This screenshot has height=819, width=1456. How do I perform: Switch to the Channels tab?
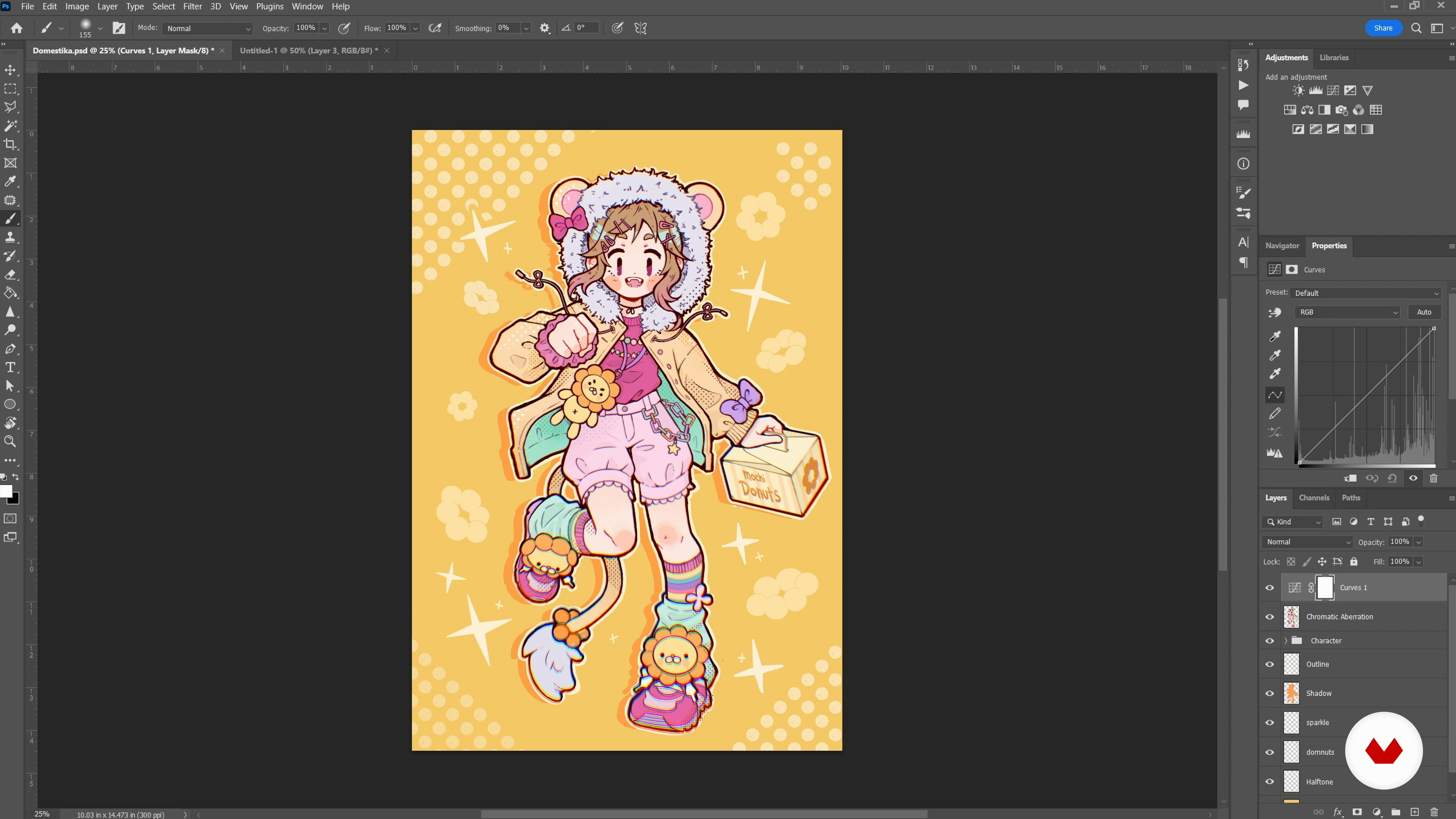click(1313, 497)
